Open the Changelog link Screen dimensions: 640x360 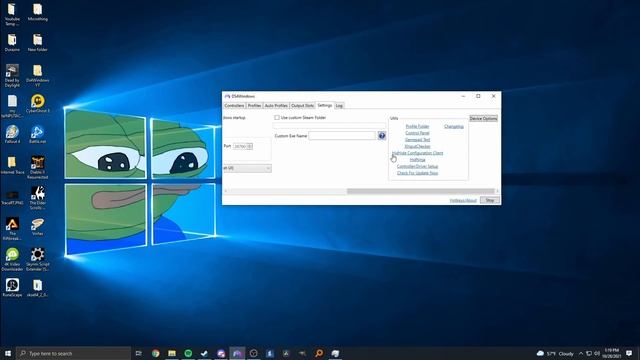pyautogui.click(x=453, y=127)
